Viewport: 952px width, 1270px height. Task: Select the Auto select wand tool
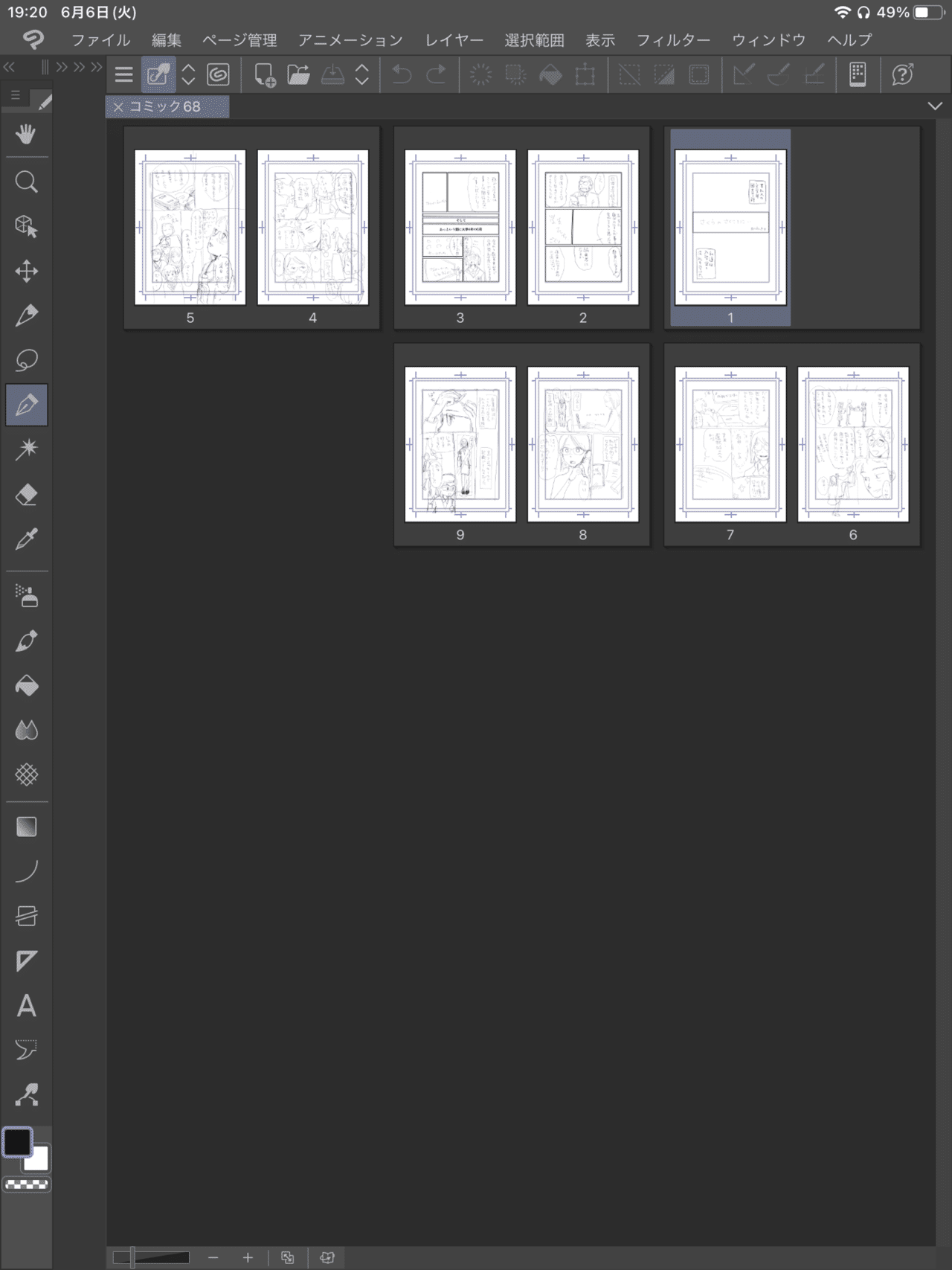pos(26,449)
